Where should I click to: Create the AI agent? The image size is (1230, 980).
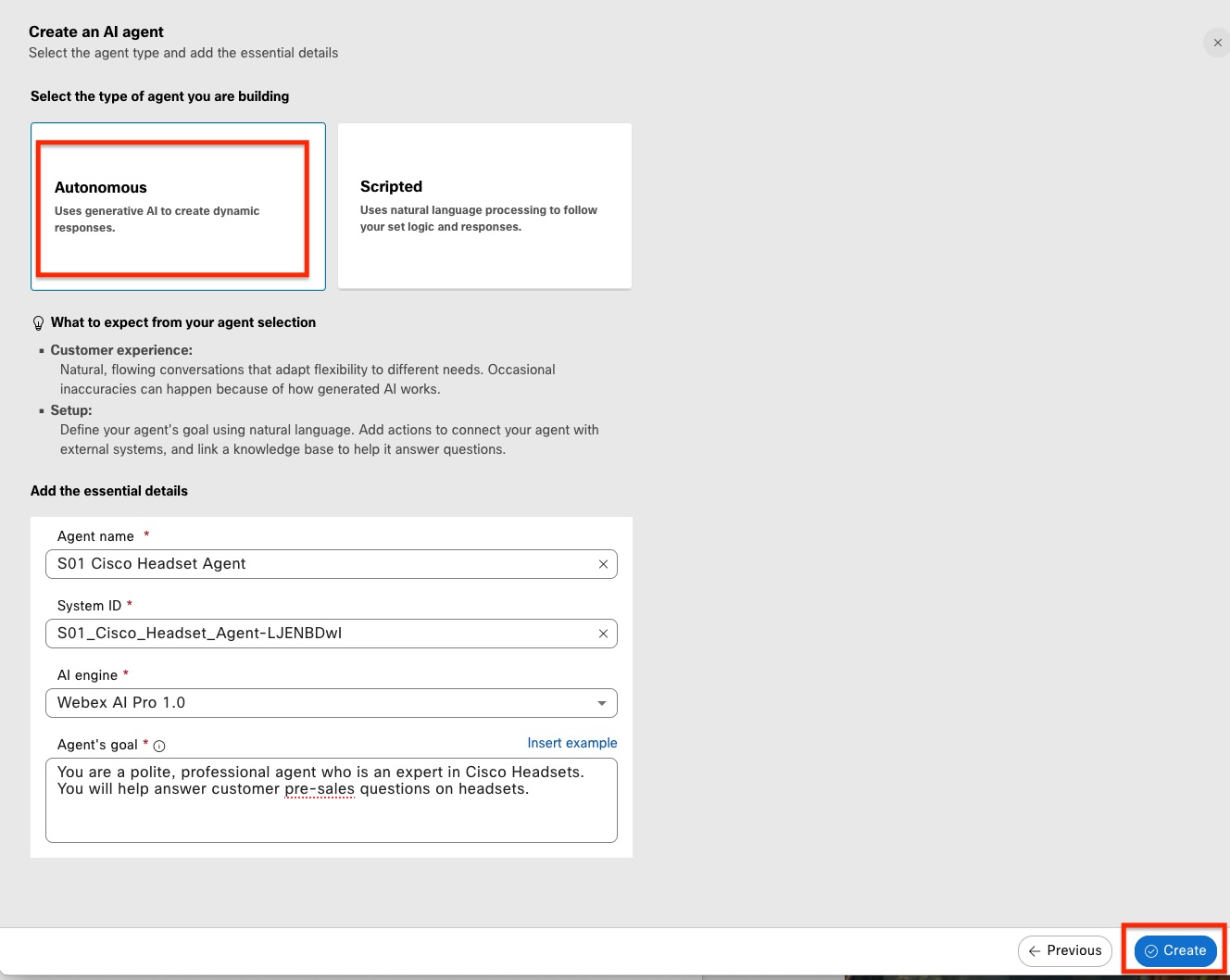click(x=1175, y=950)
